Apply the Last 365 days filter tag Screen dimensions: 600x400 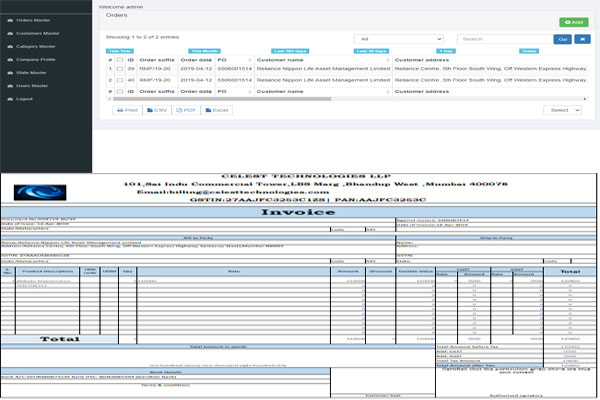click(x=290, y=51)
